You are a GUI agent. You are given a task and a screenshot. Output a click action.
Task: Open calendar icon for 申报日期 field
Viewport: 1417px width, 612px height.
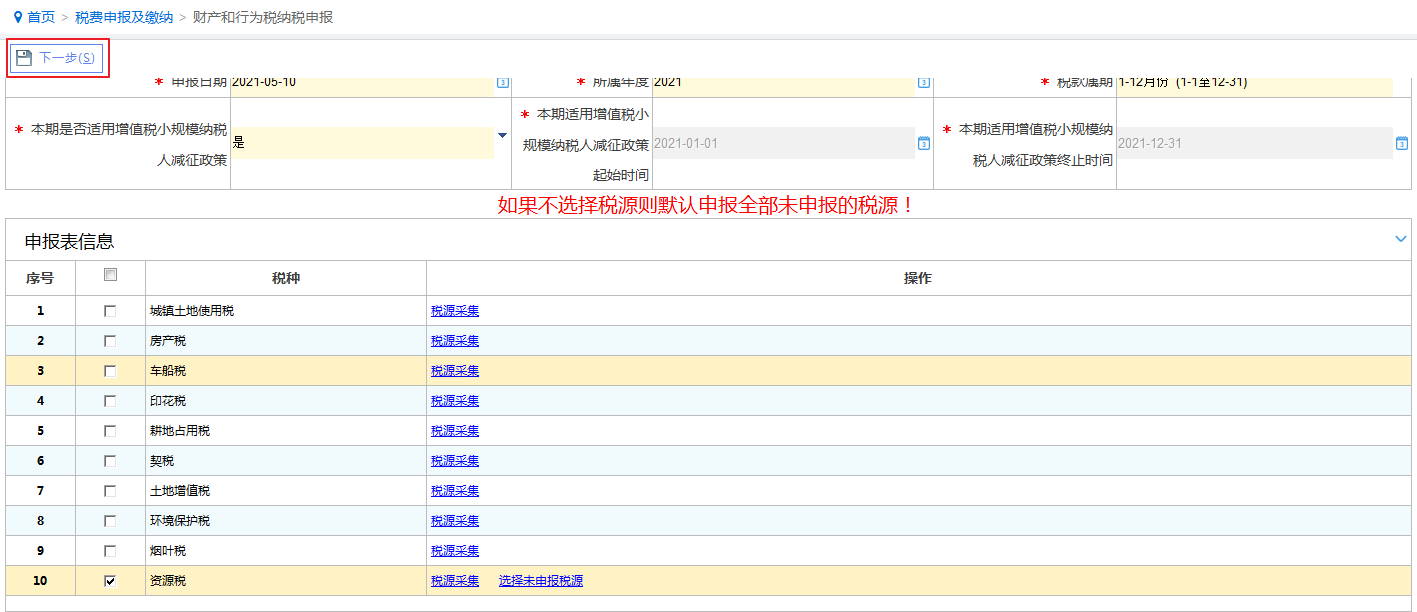tap(503, 83)
